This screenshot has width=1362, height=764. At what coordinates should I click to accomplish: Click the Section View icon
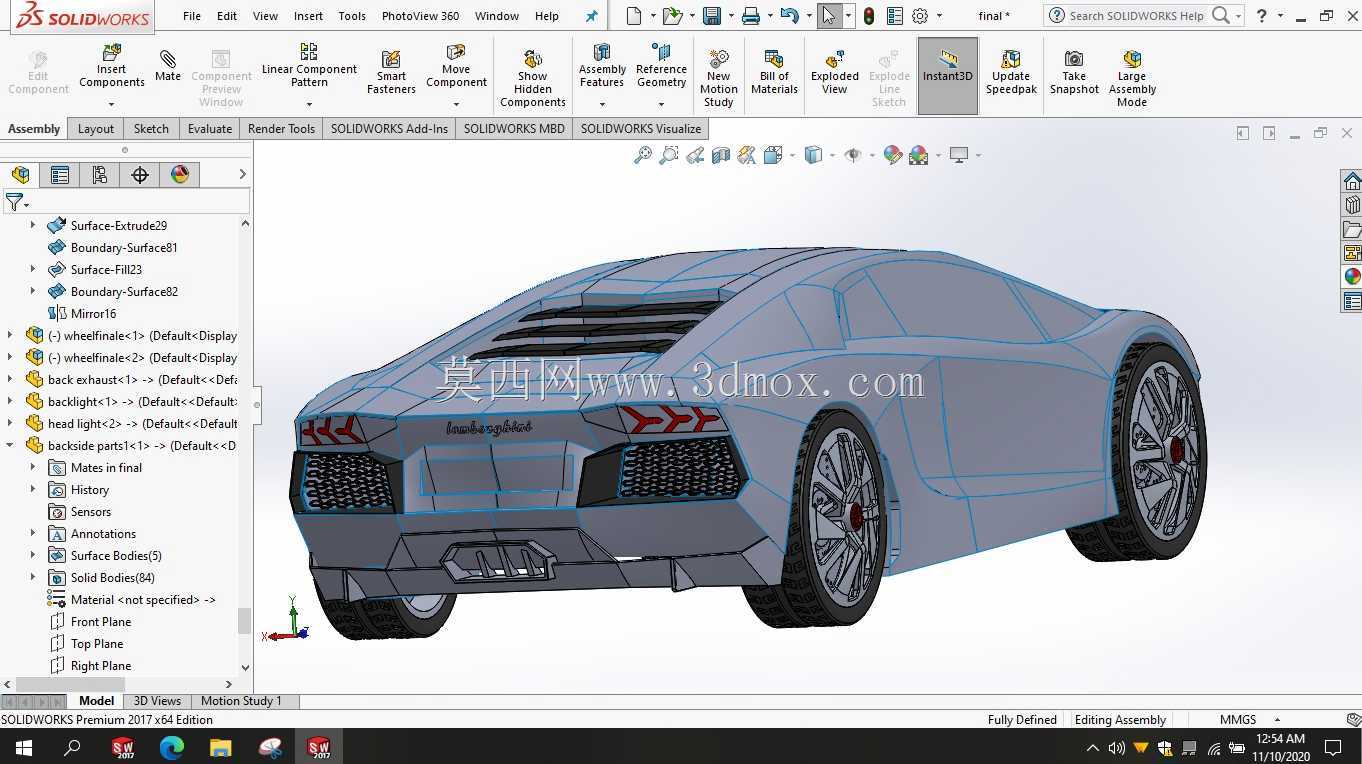(x=721, y=155)
